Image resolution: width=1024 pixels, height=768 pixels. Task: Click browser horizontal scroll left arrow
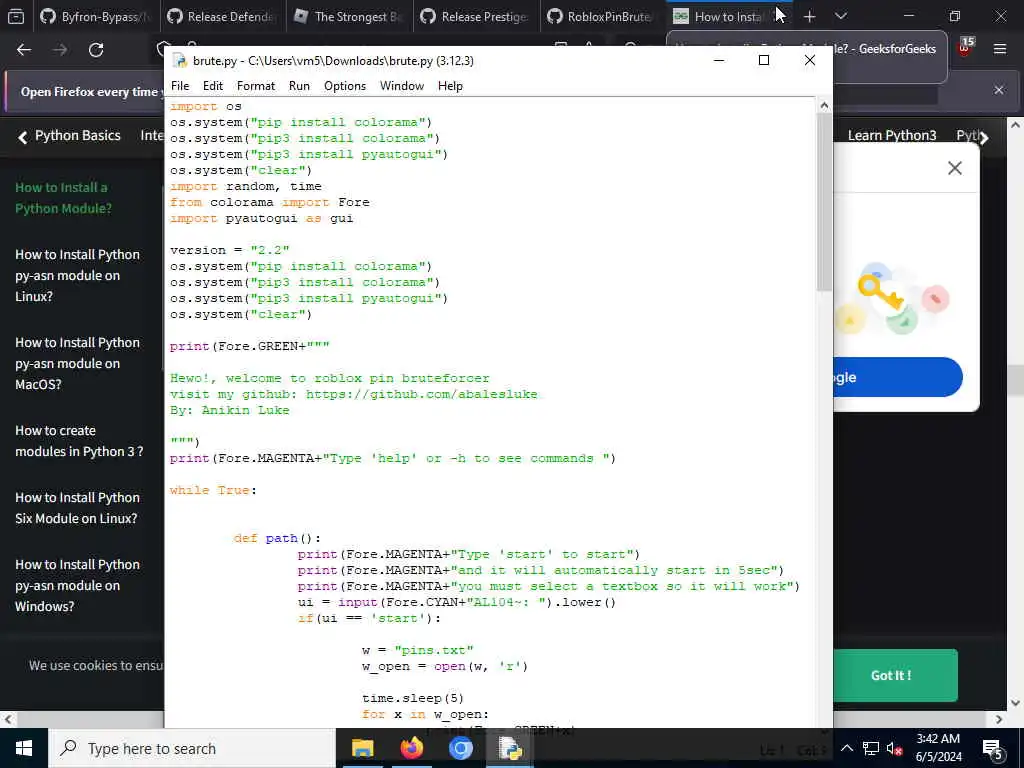point(8,719)
